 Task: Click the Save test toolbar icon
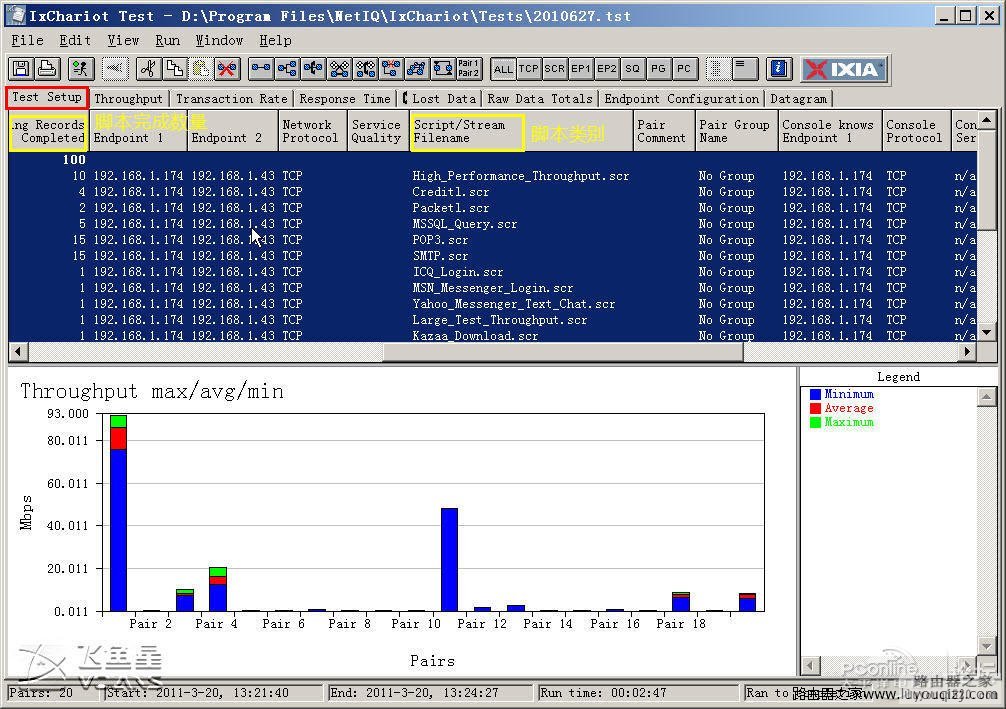pyautogui.click(x=21, y=69)
